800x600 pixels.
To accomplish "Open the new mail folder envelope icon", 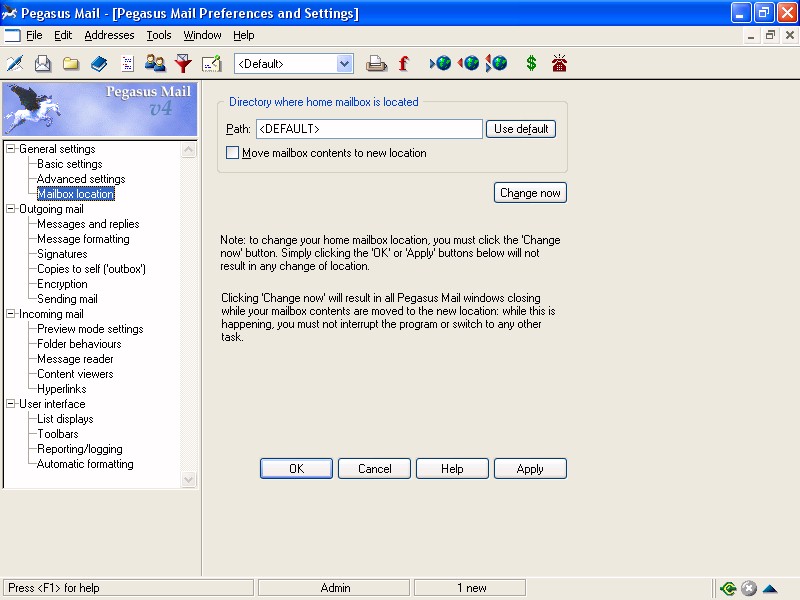I will coord(43,63).
